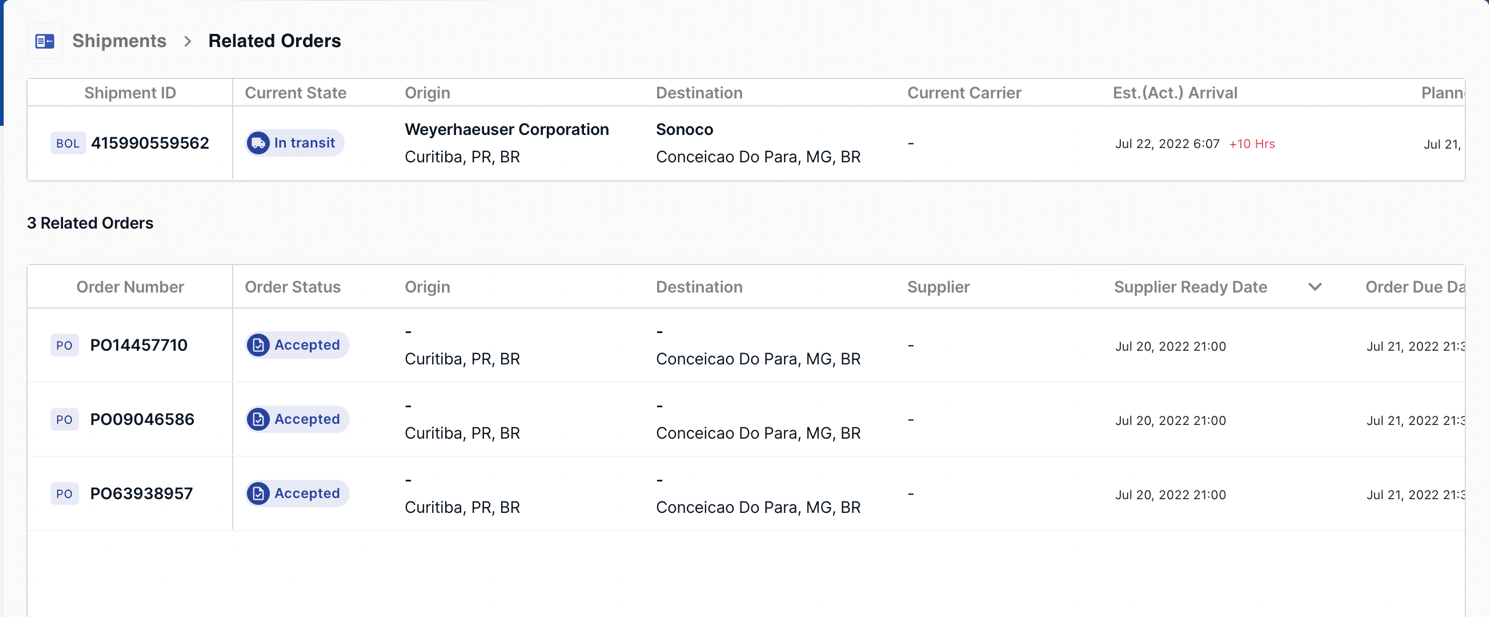Sort by Order Number column header
1489x617 pixels.
[x=130, y=287]
